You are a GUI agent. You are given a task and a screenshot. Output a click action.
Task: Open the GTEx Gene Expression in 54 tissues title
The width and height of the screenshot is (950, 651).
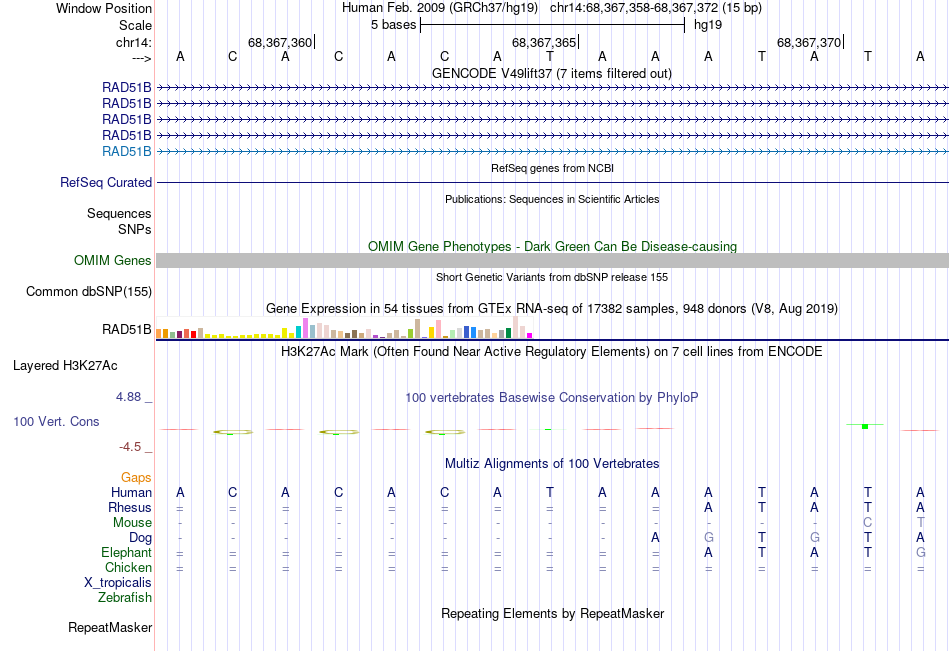pyautogui.click(x=552, y=309)
